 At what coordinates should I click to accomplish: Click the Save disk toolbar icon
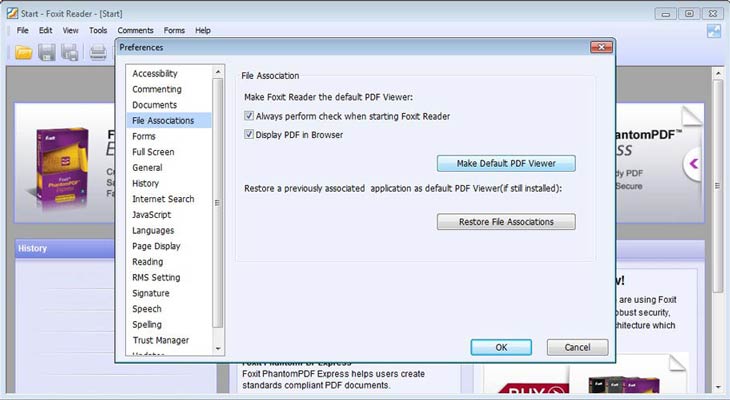47,52
